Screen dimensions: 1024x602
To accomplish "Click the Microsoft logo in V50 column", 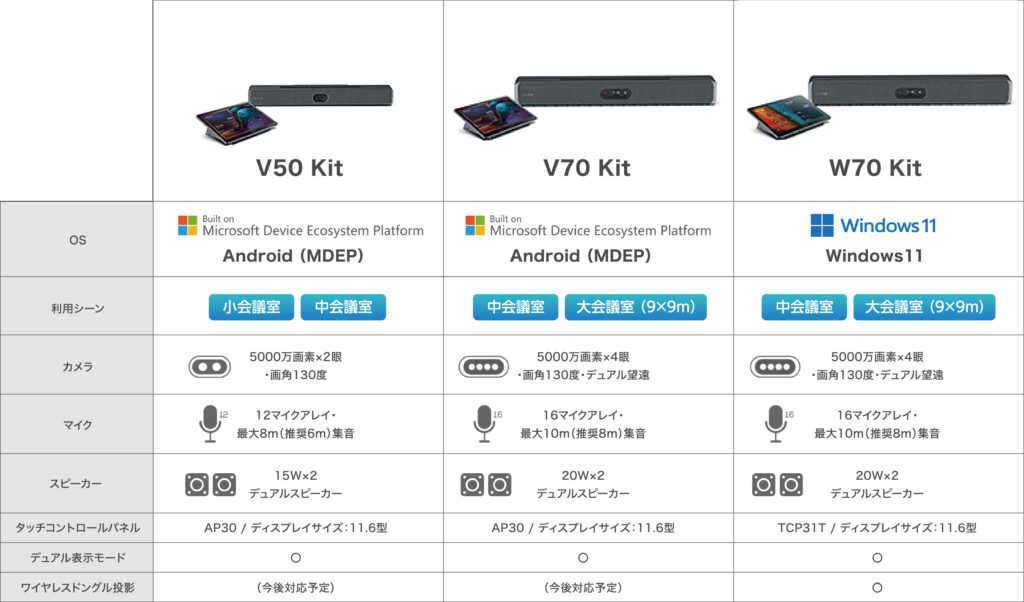I will tap(187, 226).
